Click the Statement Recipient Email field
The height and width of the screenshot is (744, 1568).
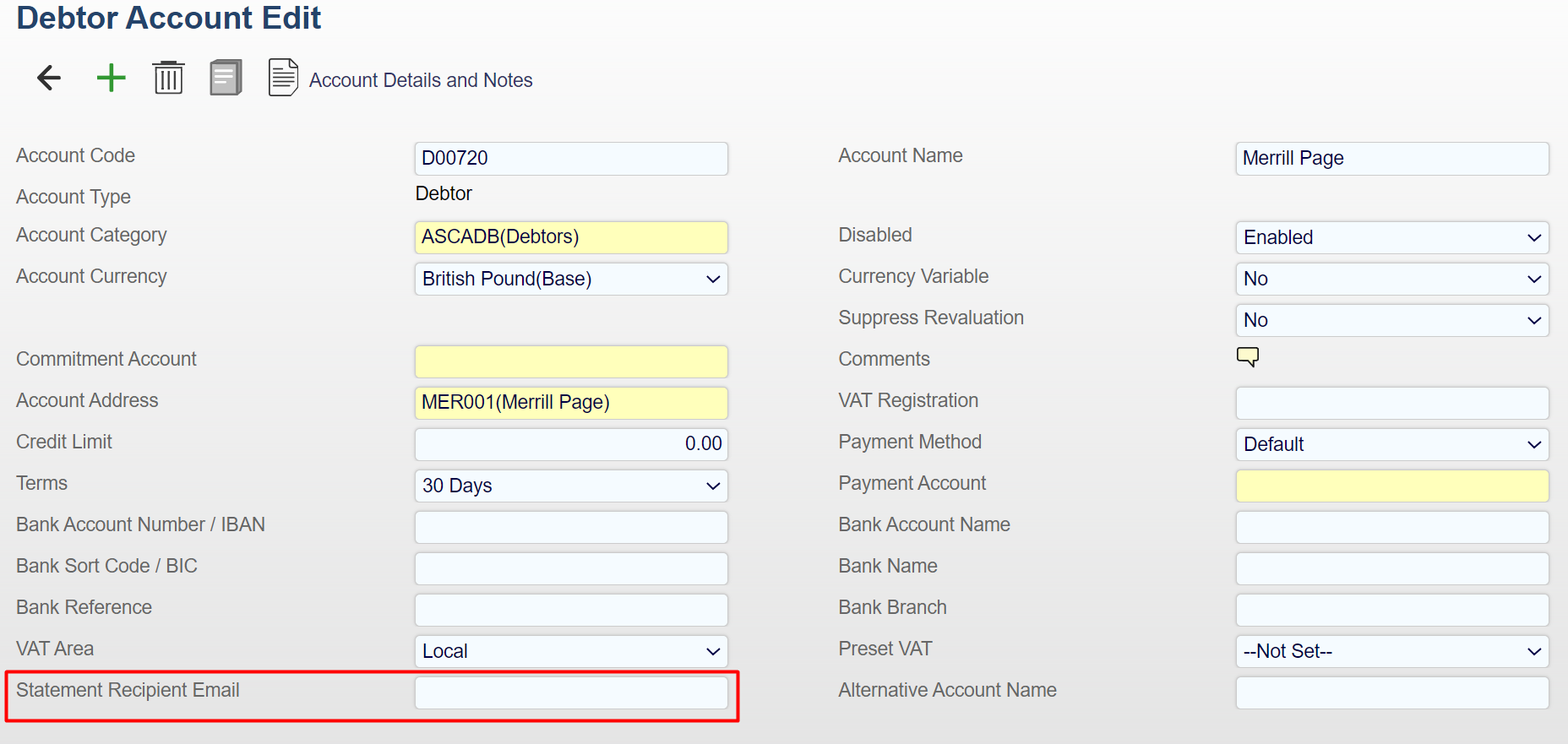(x=571, y=692)
